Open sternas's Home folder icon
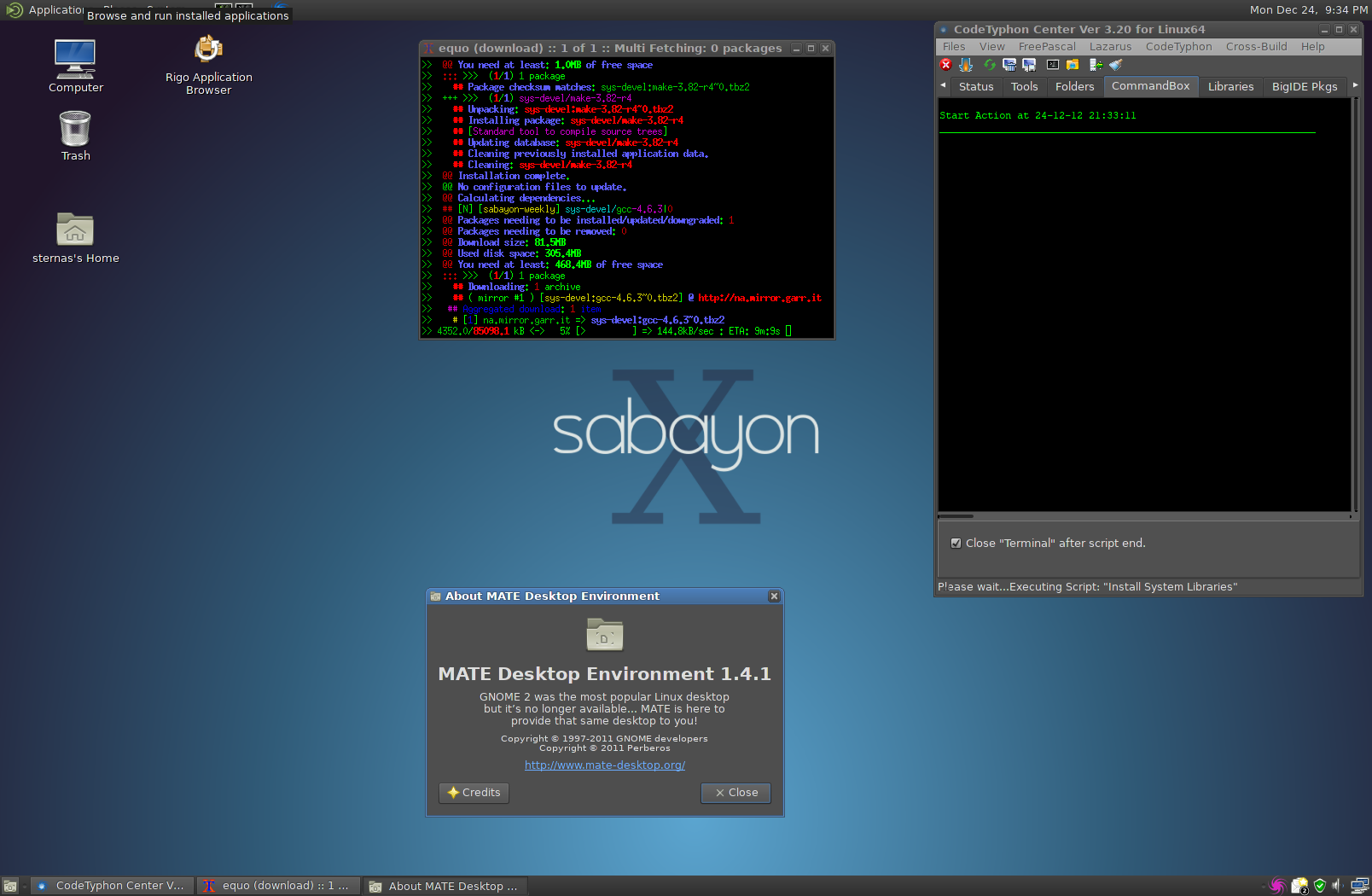The height and width of the screenshot is (896, 1372). 75,238
